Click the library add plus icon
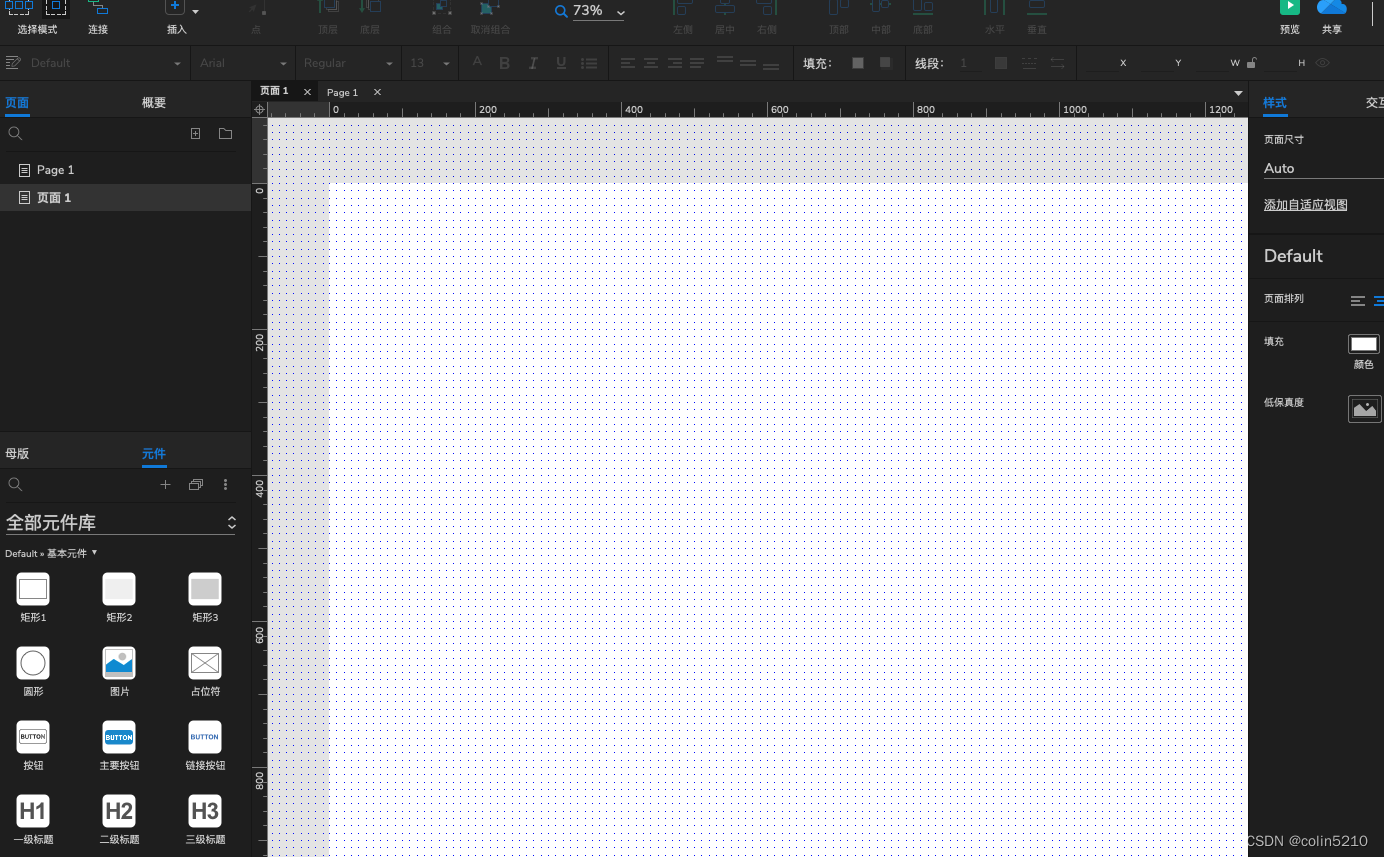Viewport: 1384px width, 857px height. [166, 485]
